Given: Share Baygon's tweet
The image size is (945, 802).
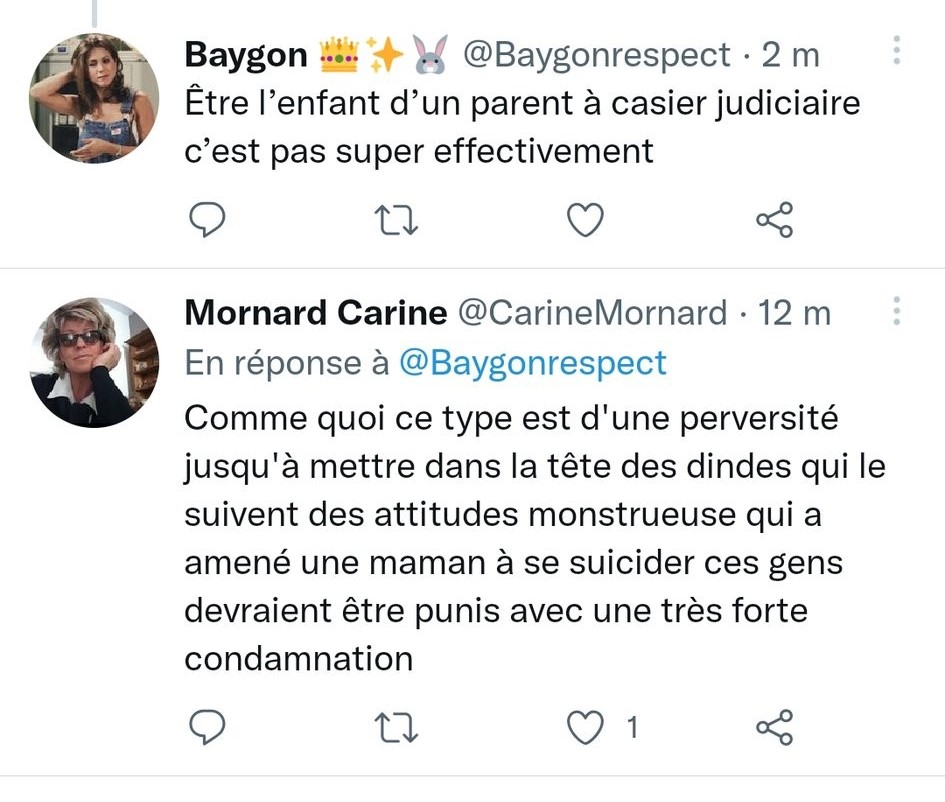Looking at the screenshot, I should coord(774,220).
